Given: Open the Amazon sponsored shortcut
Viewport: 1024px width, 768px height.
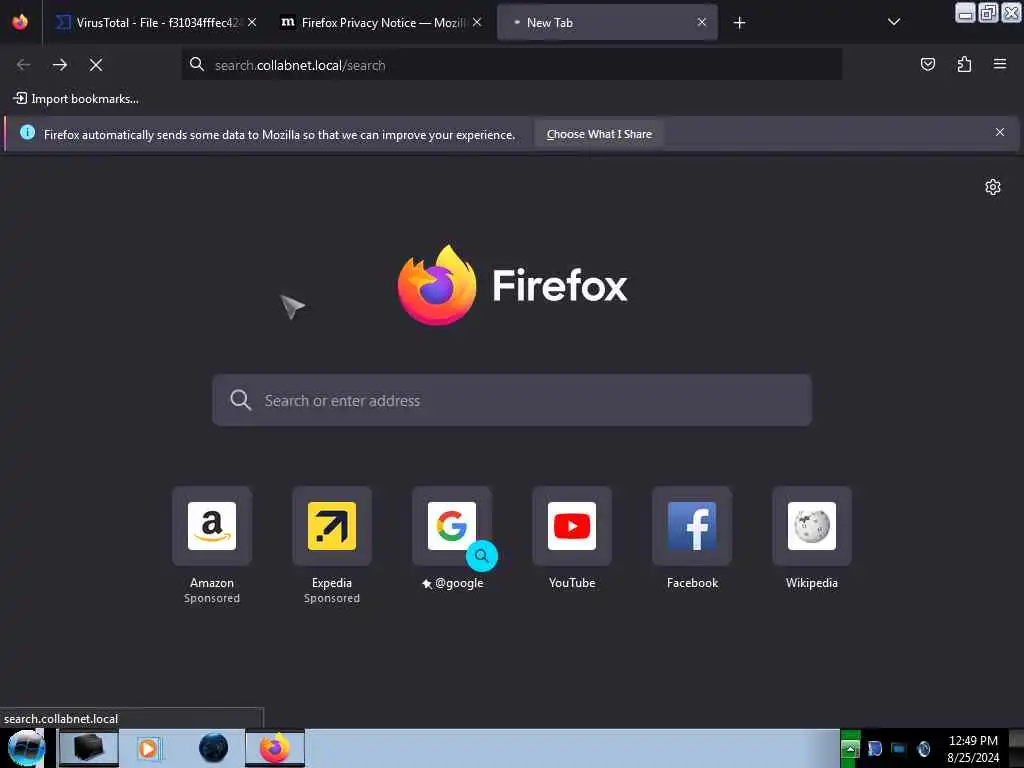Looking at the screenshot, I should pyautogui.click(x=212, y=526).
